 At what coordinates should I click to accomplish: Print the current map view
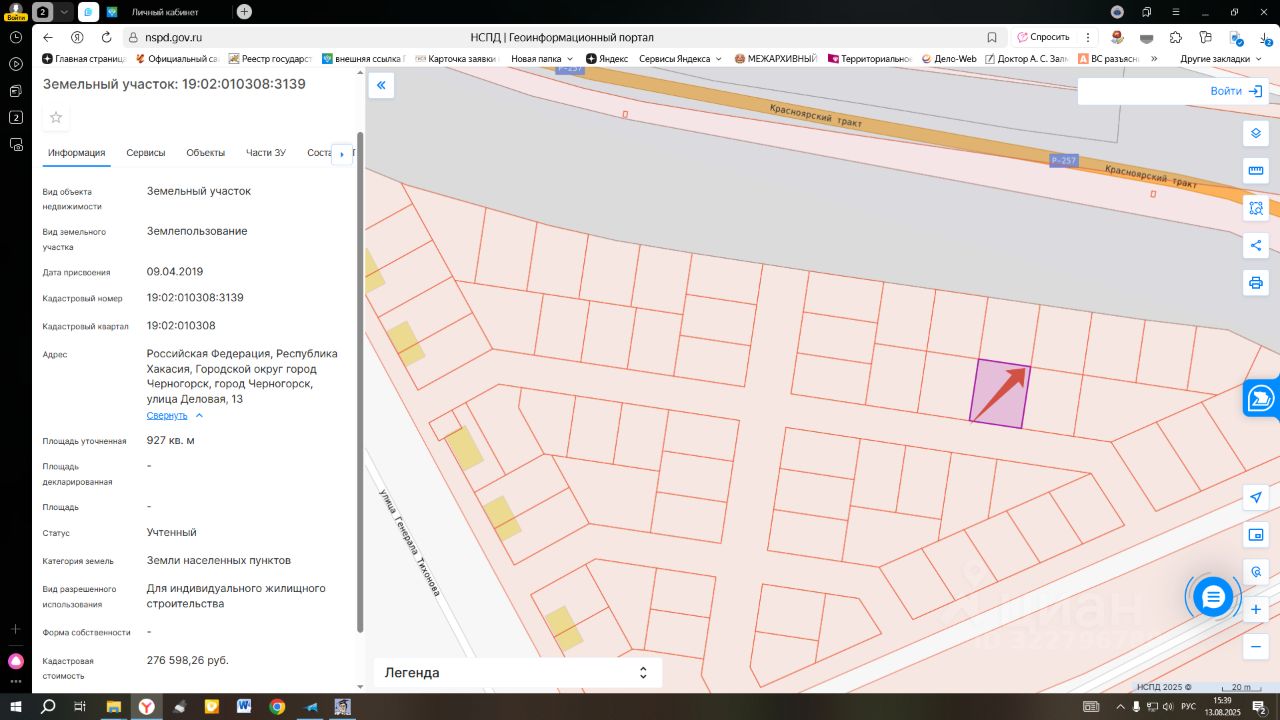[1256, 283]
